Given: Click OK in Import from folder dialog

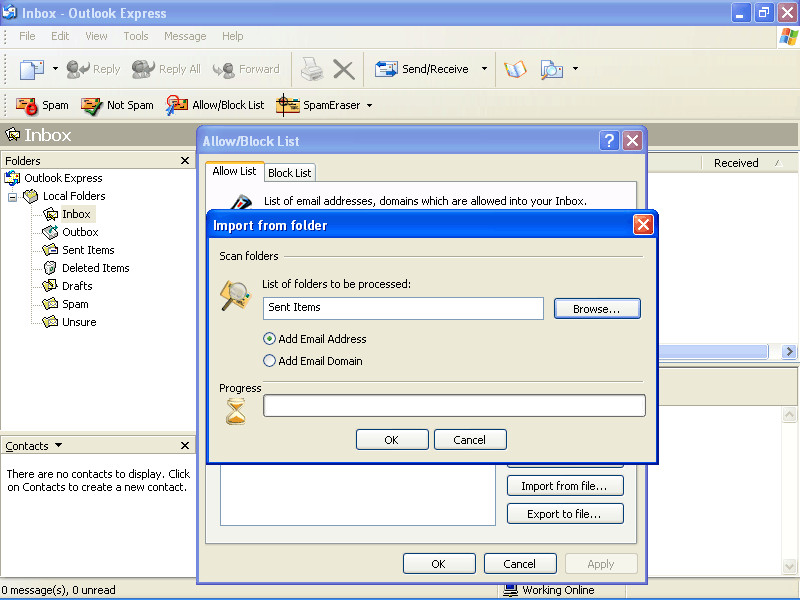Looking at the screenshot, I should [392, 440].
